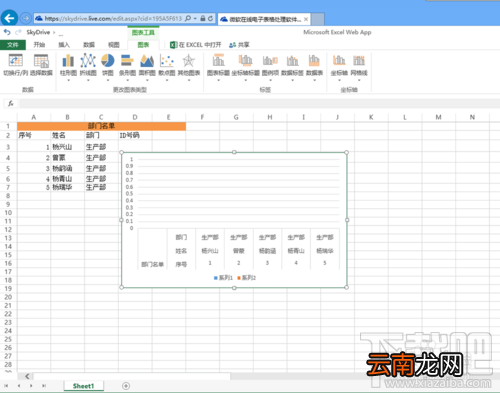500x393 pixels.
Task: Select row header 10
Action: click(8, 213)
